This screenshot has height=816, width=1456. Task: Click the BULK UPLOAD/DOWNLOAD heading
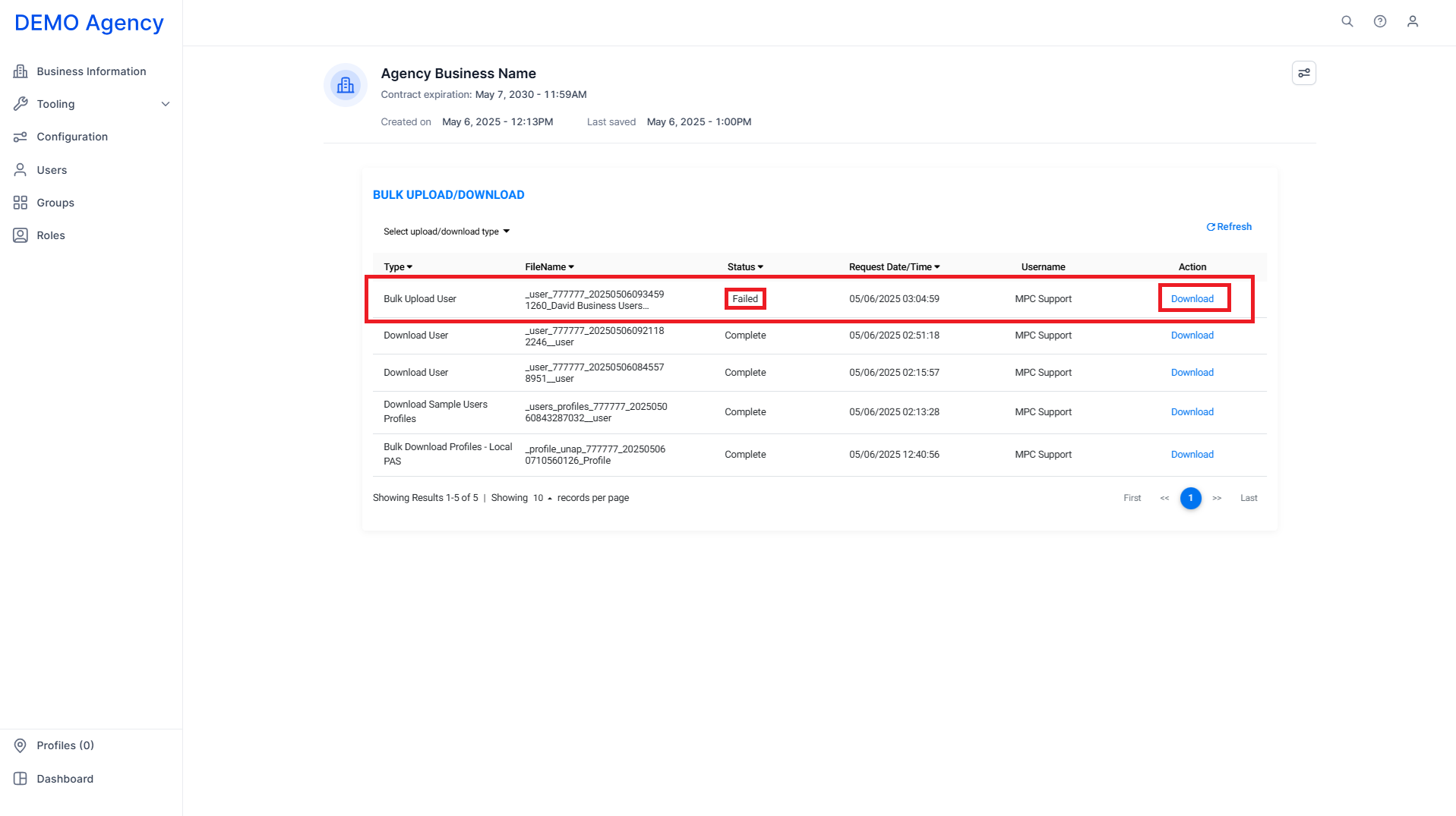[449, 195]
